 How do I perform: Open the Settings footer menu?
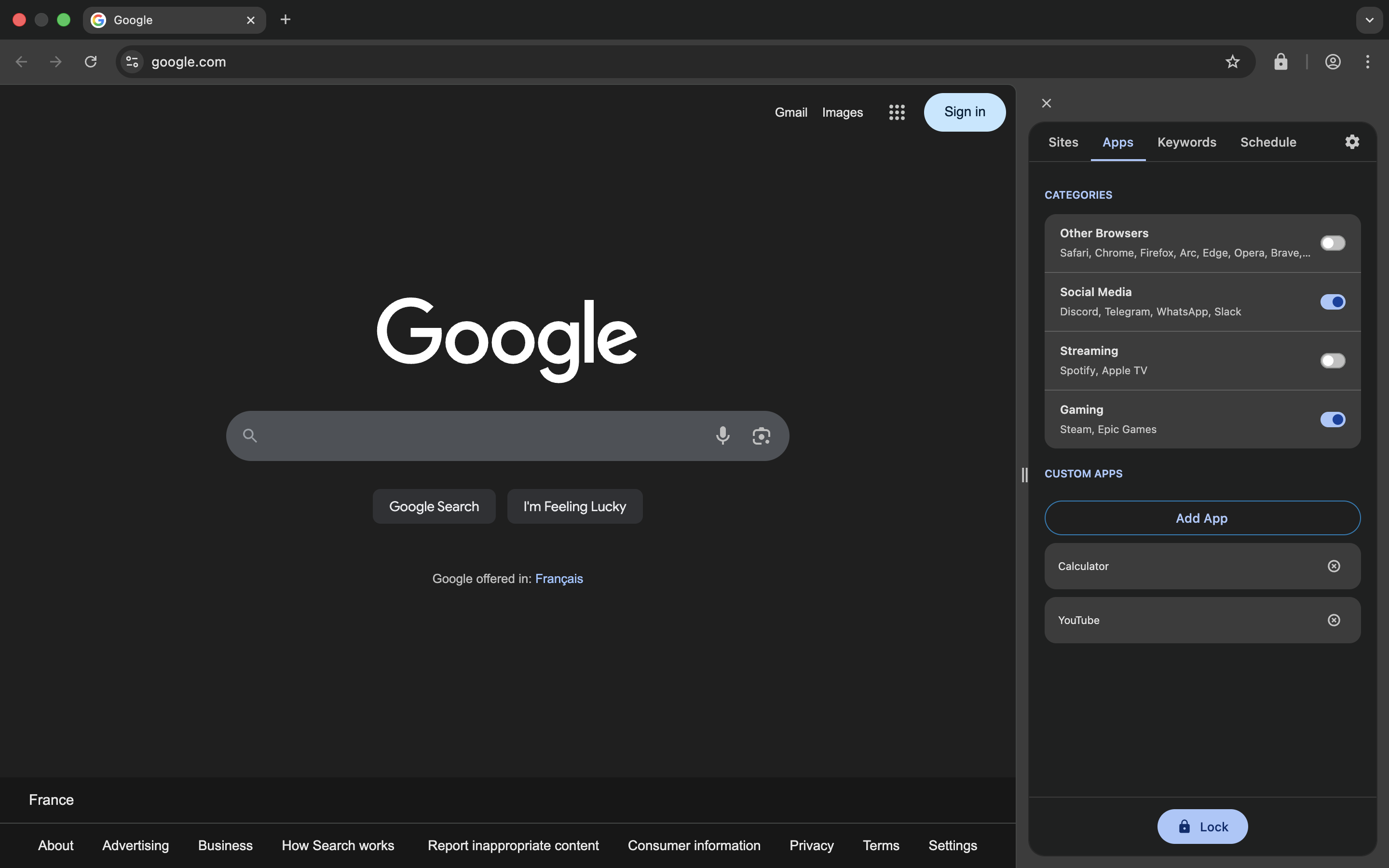(953, 846)
